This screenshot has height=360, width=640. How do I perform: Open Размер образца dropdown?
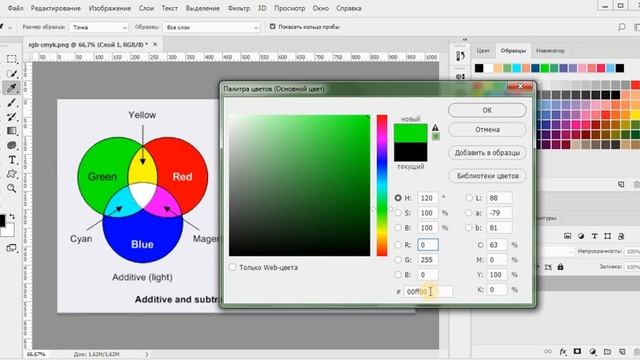pyautogui.click(x=99, y=27)
